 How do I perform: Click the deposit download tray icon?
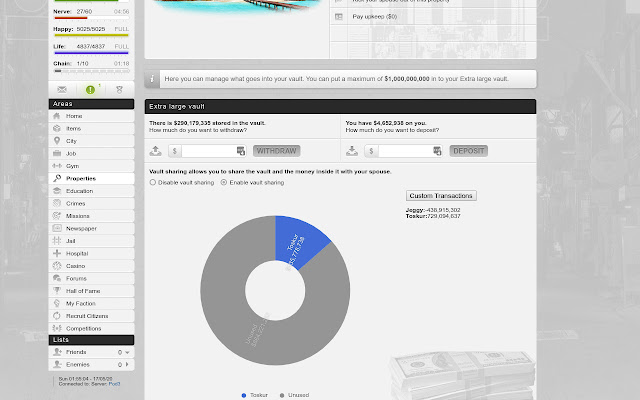coord(352,151)
